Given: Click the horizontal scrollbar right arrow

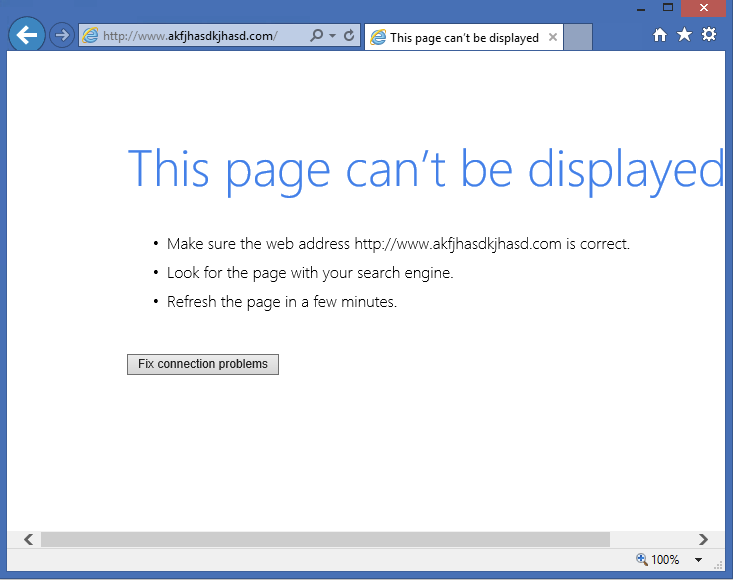Looking at the screenshot, I should pyautogui.click(x=703, y=539).
